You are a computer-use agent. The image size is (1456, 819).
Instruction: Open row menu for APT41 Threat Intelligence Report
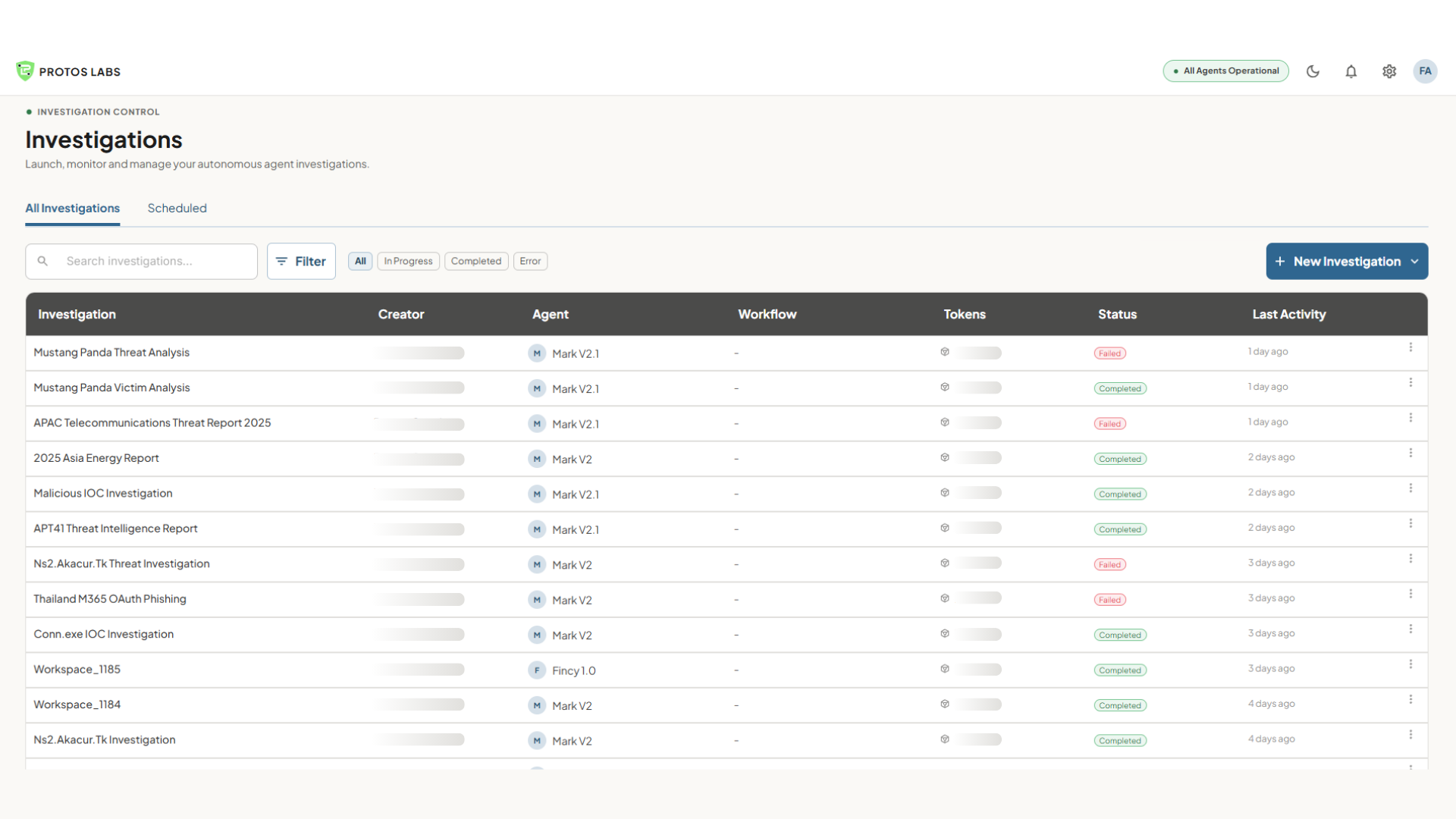tap(1410, 523)
